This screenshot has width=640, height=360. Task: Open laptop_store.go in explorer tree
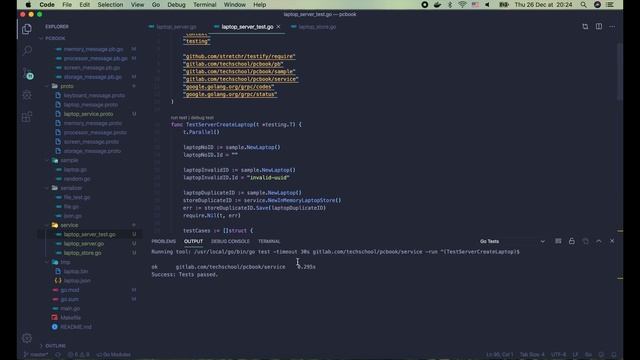[x=82, y=253]
